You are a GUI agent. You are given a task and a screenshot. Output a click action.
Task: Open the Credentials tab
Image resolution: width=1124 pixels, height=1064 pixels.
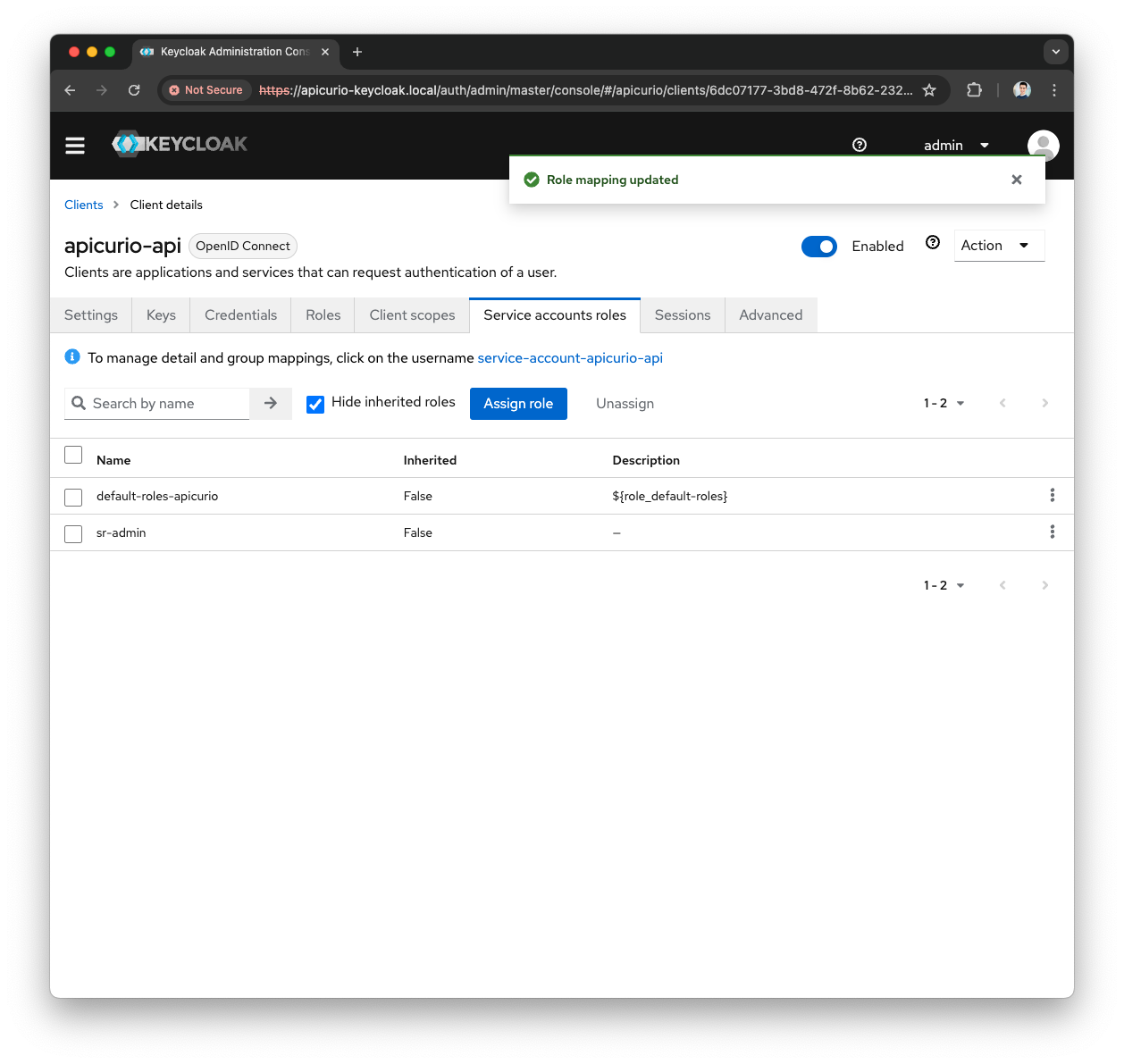click(x=240, y=314)
